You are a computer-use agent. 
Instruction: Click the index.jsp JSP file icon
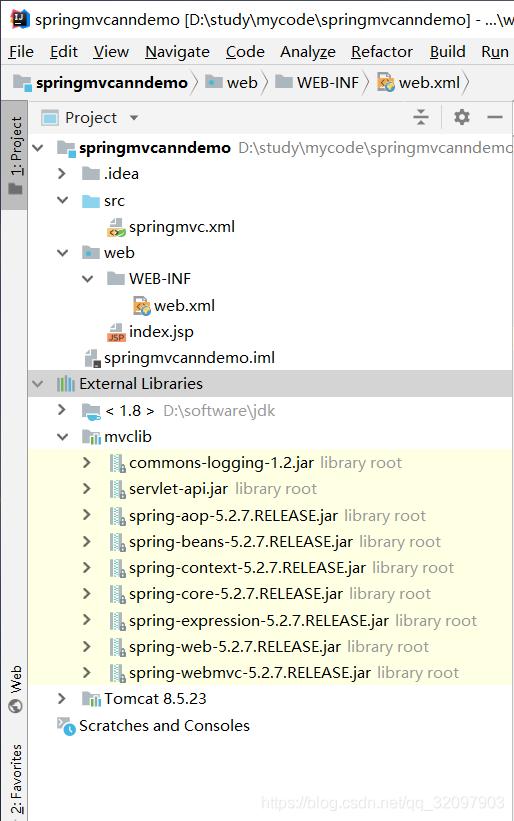(x=117, y=332)
